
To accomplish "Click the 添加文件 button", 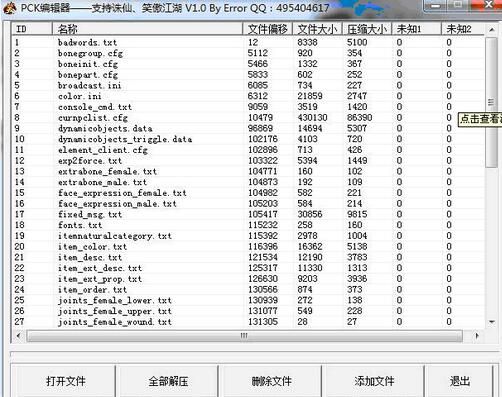I will [x=374, y=381].
